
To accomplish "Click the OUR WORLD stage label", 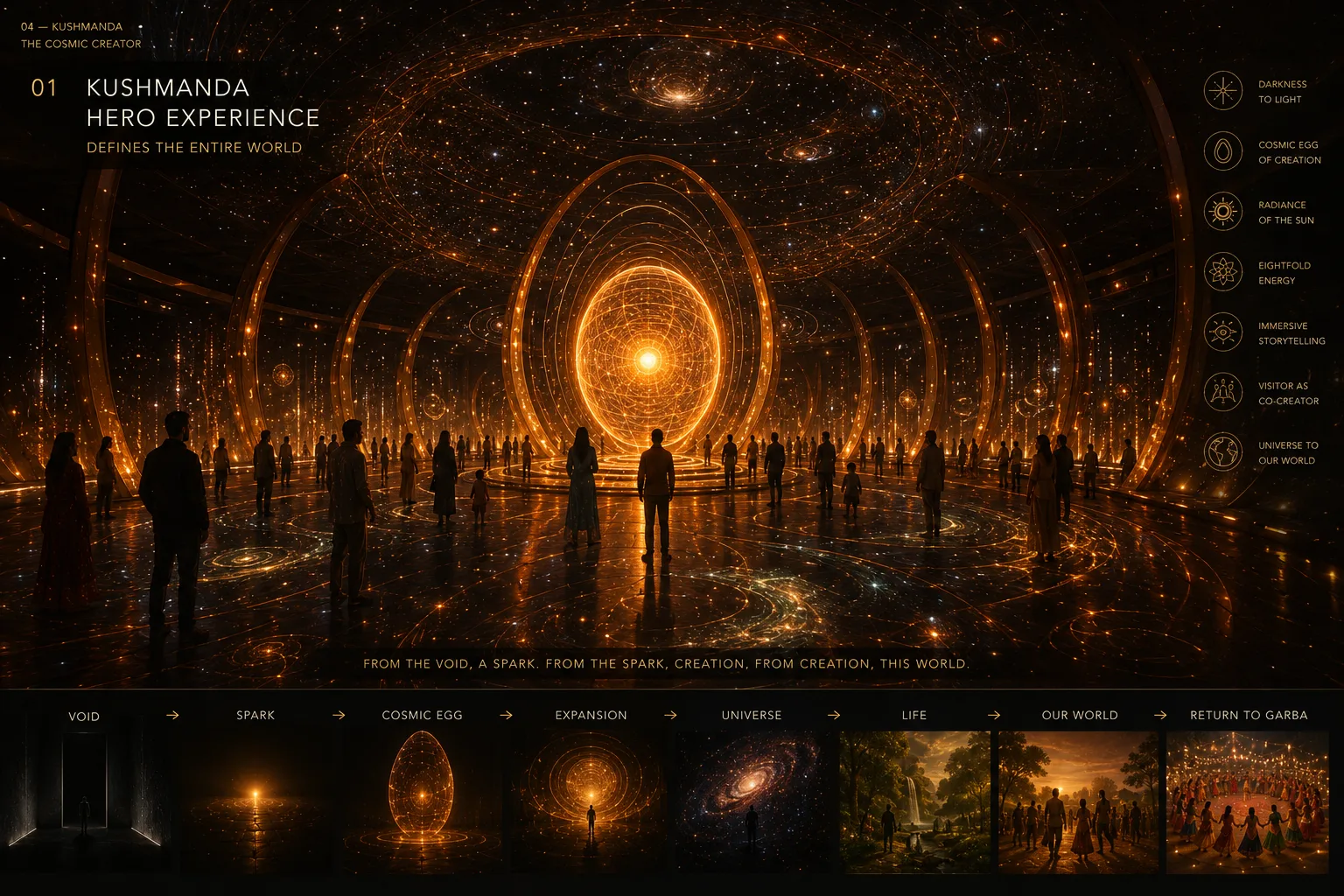I will pyautogui.click(x=1080, y=715).
